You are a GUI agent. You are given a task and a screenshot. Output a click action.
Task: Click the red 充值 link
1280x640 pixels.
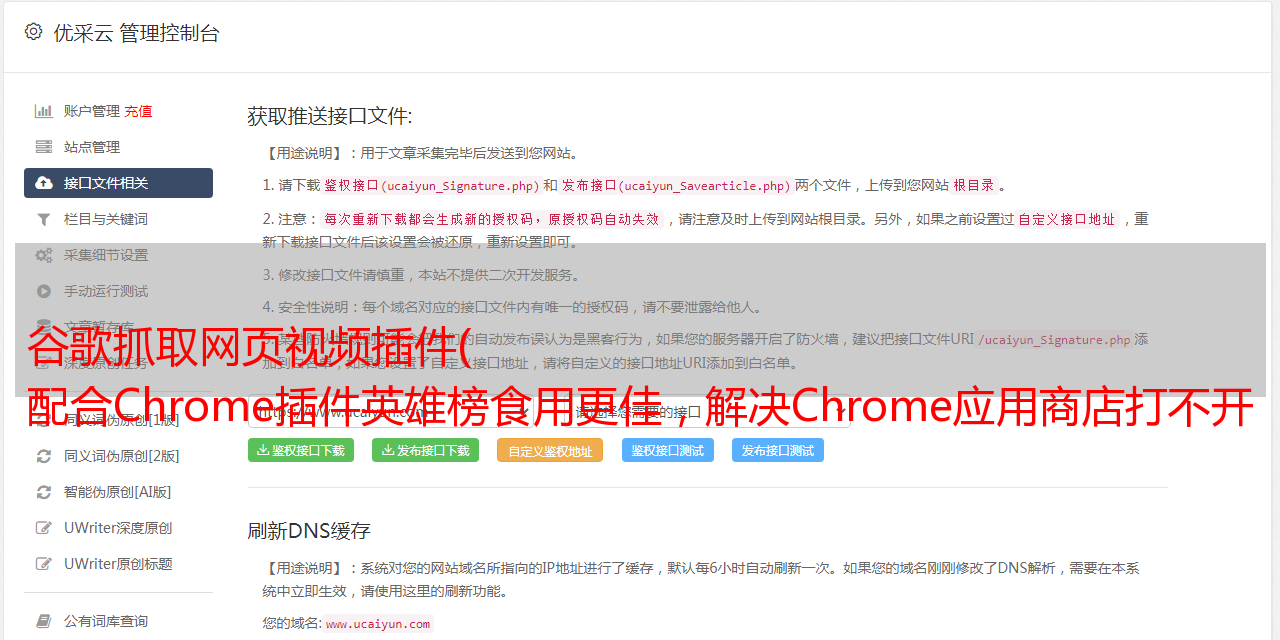139,111
